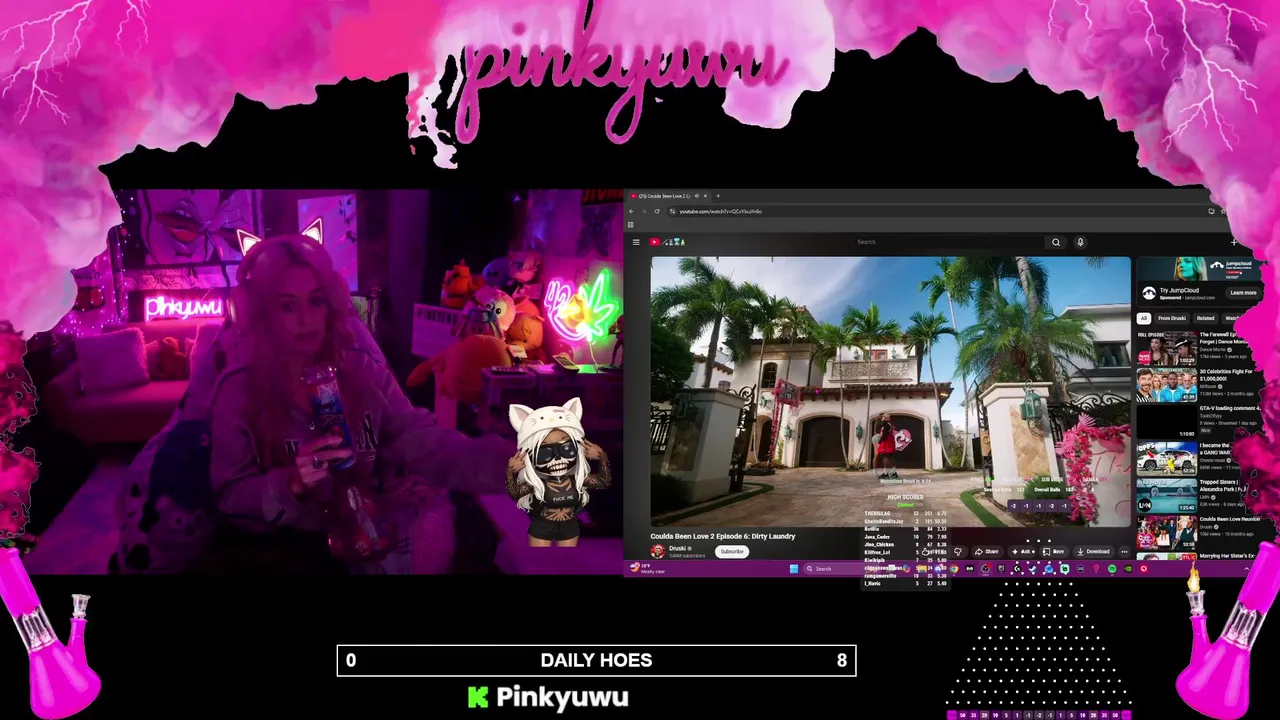Open Google Chrome from the taskbar
1280x720 pixels.
pyautogui.click(x=954, y=568)
